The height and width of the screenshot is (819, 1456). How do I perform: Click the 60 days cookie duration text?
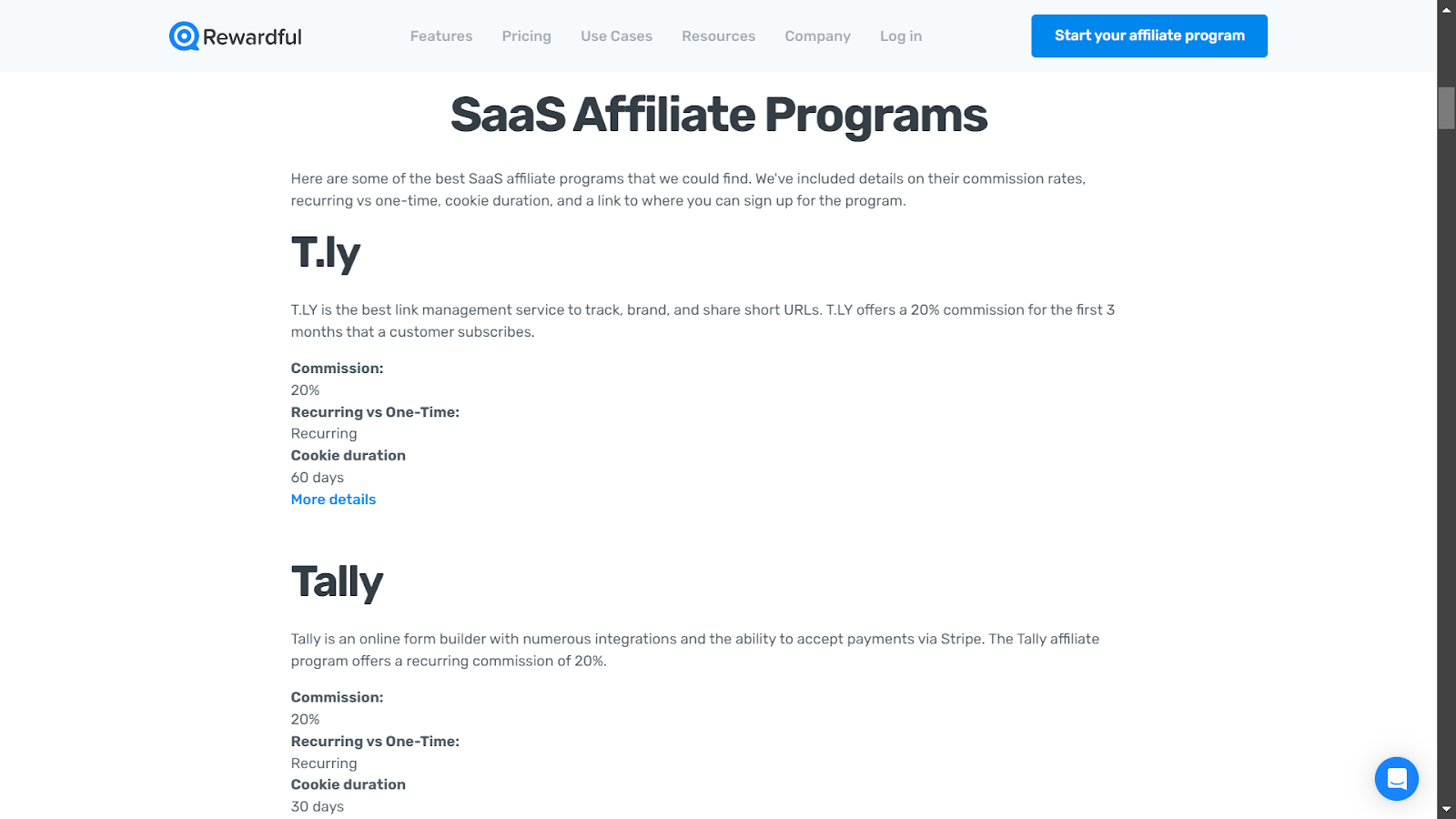click(x=318, y=478)
